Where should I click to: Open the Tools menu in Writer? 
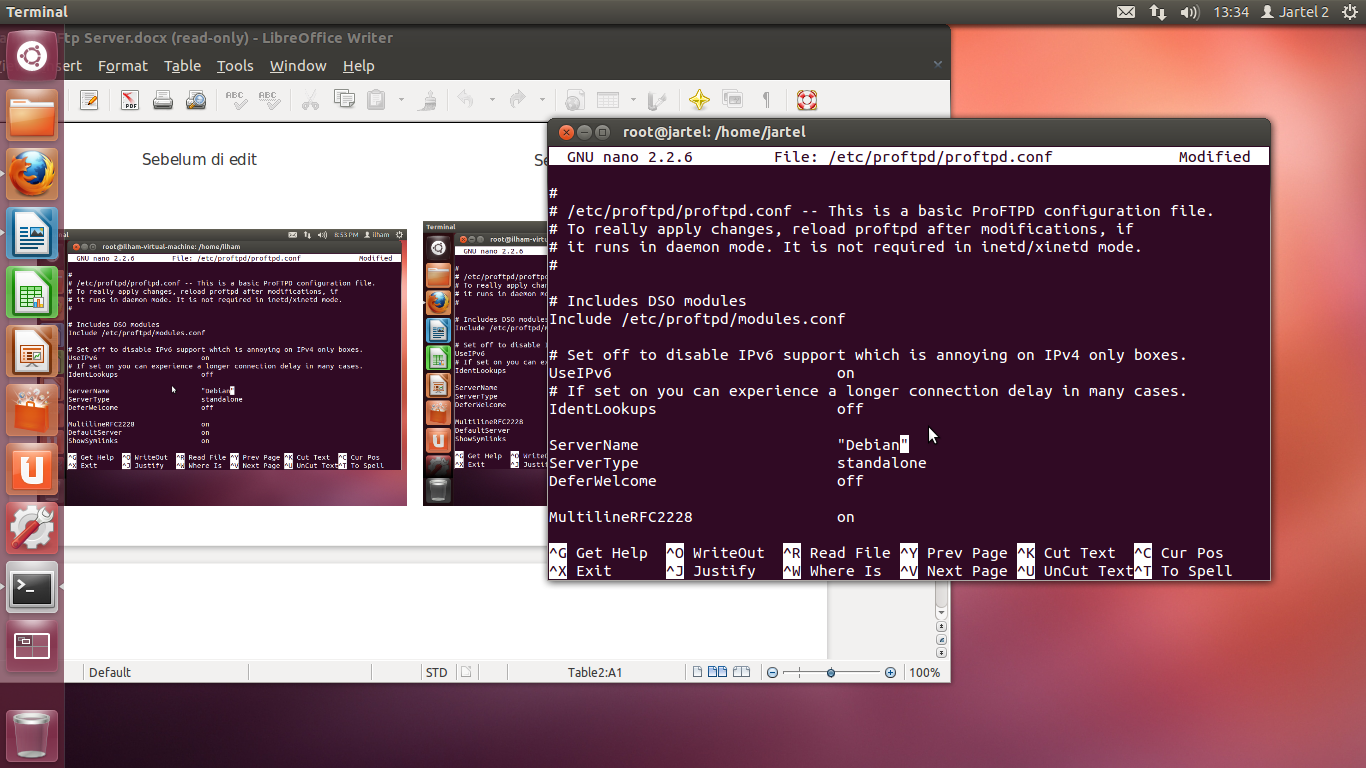click(x=235, y=66)
